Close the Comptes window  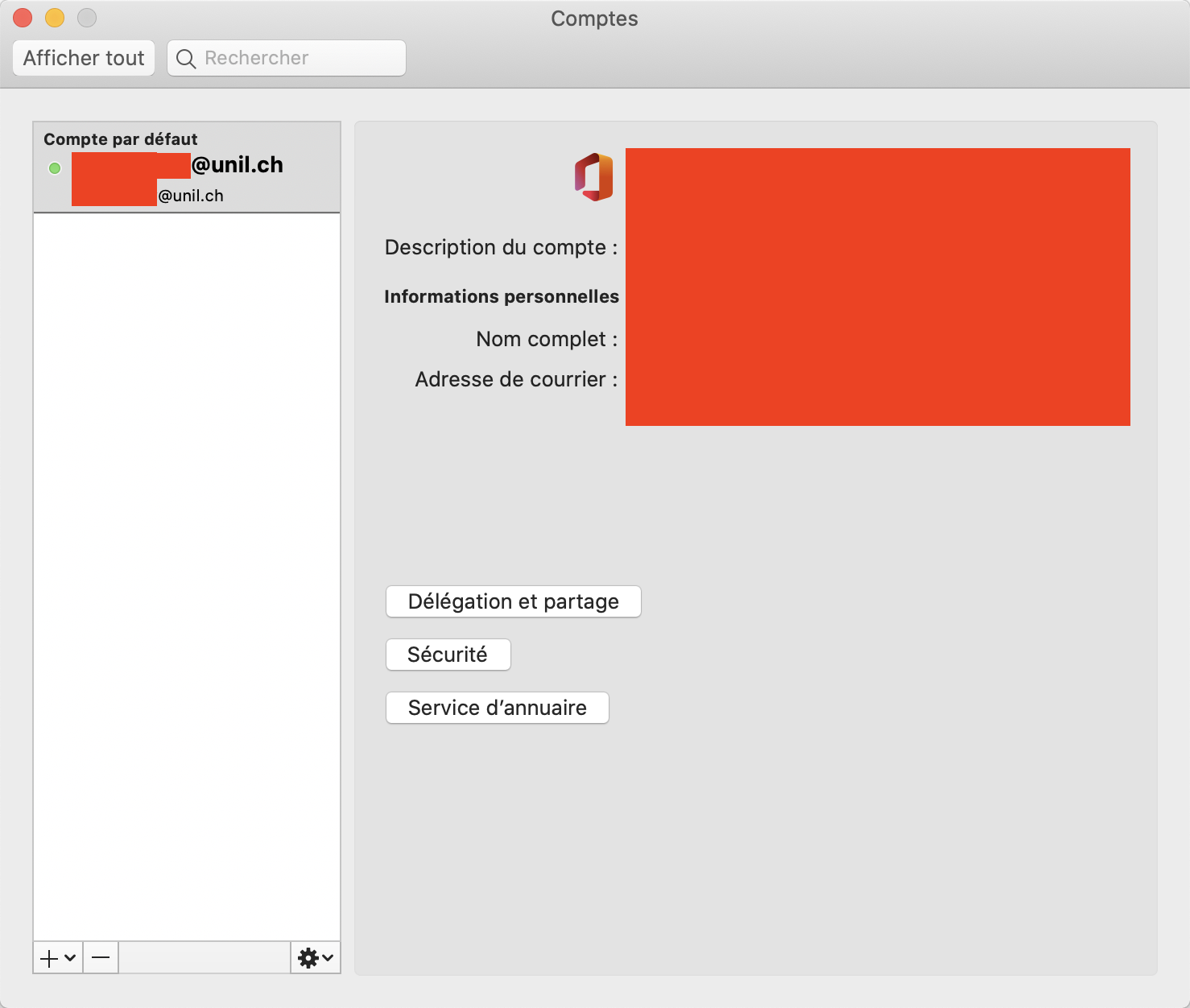point(23,17)
